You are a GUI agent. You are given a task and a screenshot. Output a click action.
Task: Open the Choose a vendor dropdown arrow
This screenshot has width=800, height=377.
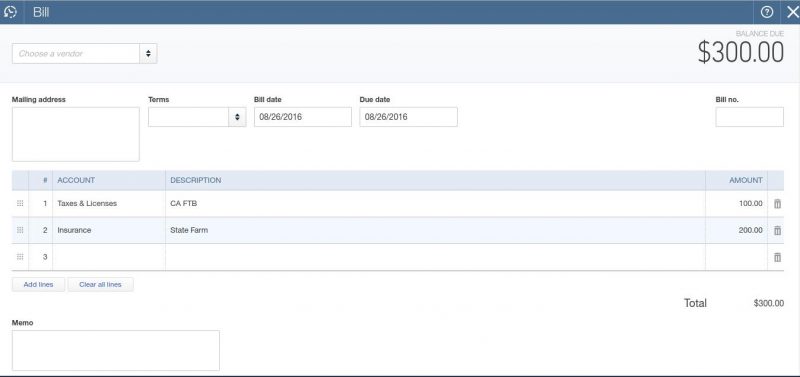click(148, 54)
